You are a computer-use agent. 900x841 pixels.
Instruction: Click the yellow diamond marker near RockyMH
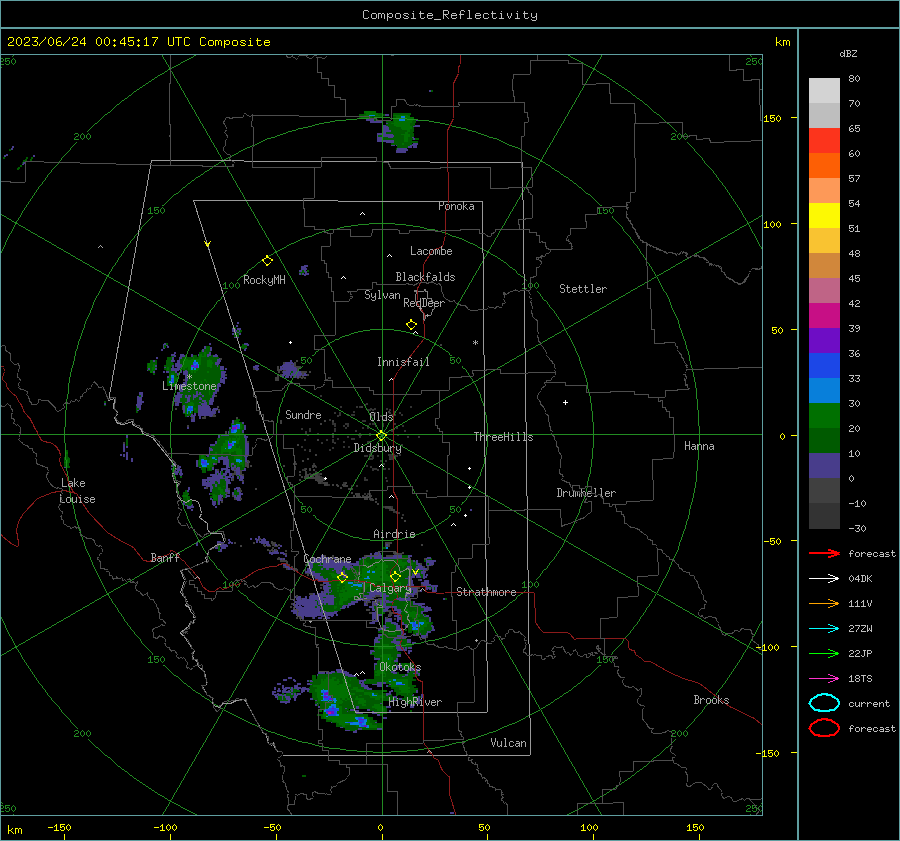click(267, 261)
